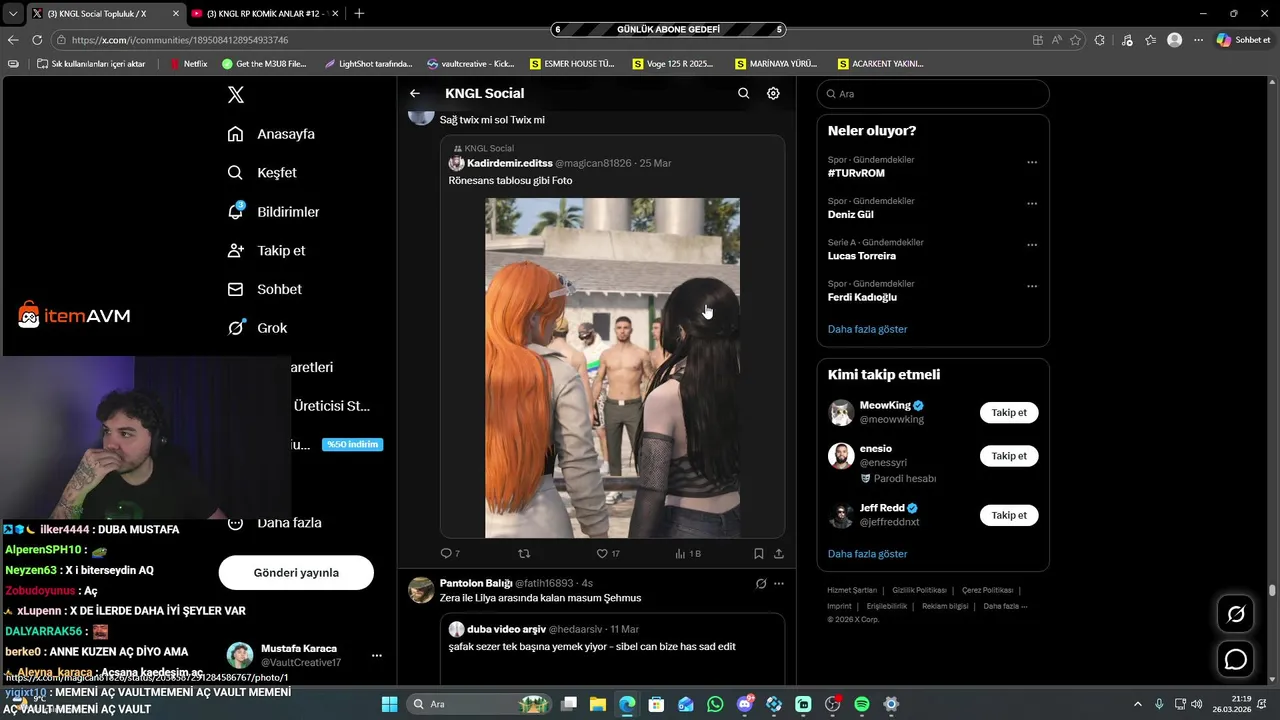
Task: Open more options on Pantolon Balığı post
Action: click(779, 583)
